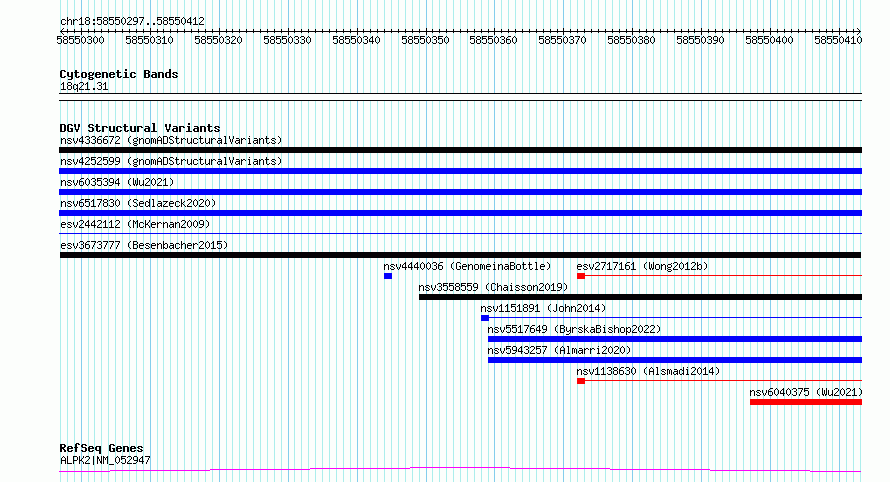
Task: Open variant nsv4440036 (GenomeinaBottle) label
Action: pos(467,266)
